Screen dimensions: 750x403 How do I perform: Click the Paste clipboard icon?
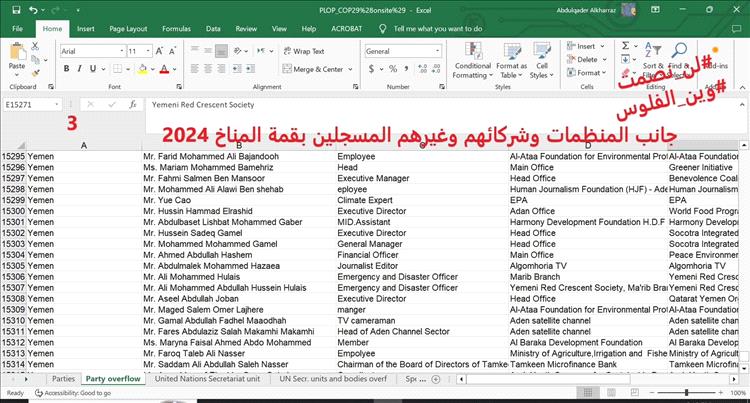pyautogui.click(x=17, y=52)
